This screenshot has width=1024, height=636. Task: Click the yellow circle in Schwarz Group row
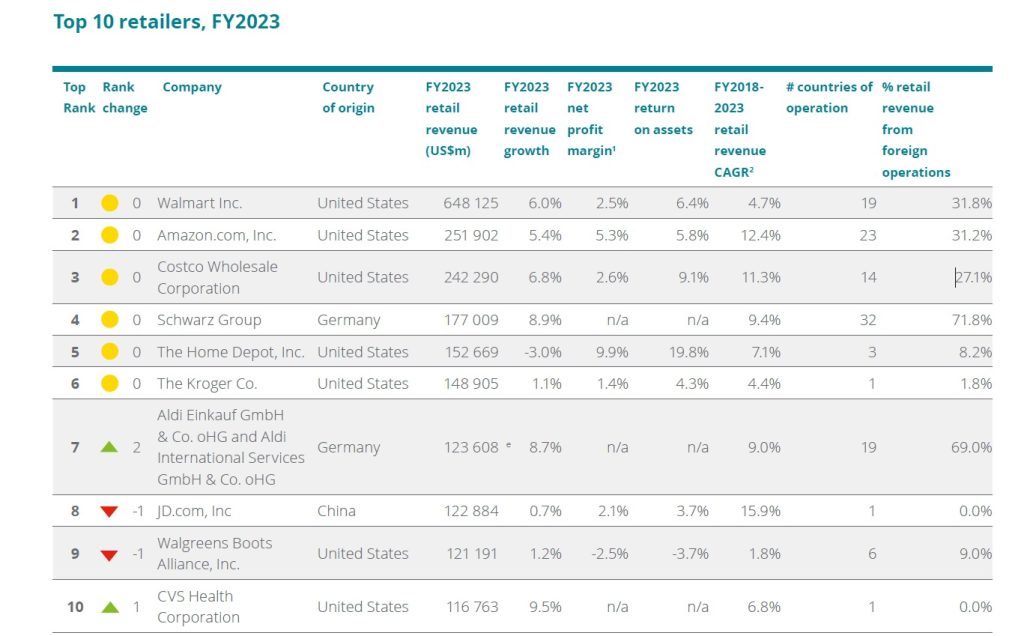pos(110,319)
